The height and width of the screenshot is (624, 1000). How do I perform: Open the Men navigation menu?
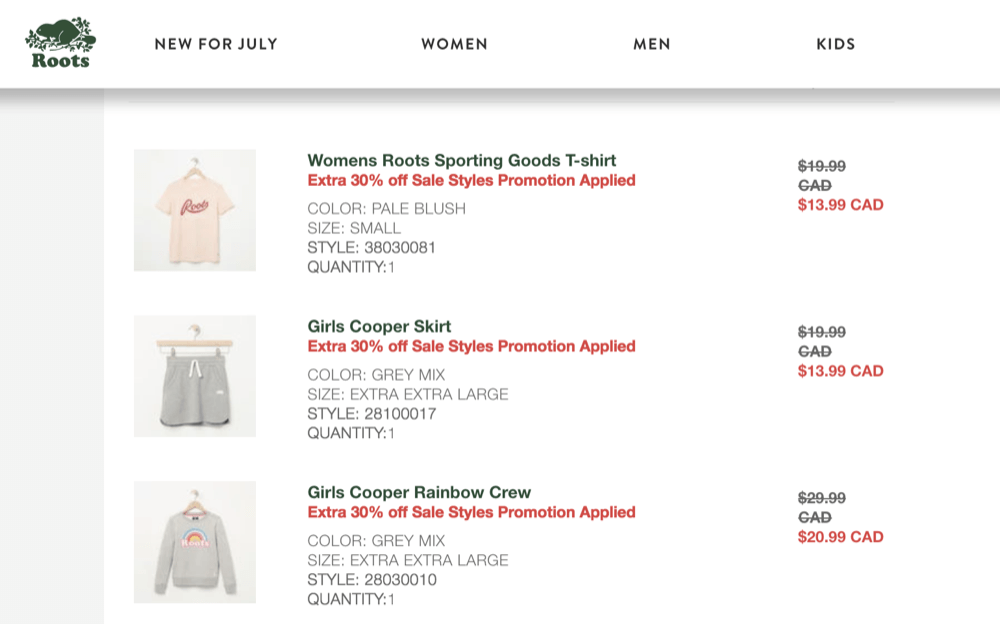click(652, 44)
